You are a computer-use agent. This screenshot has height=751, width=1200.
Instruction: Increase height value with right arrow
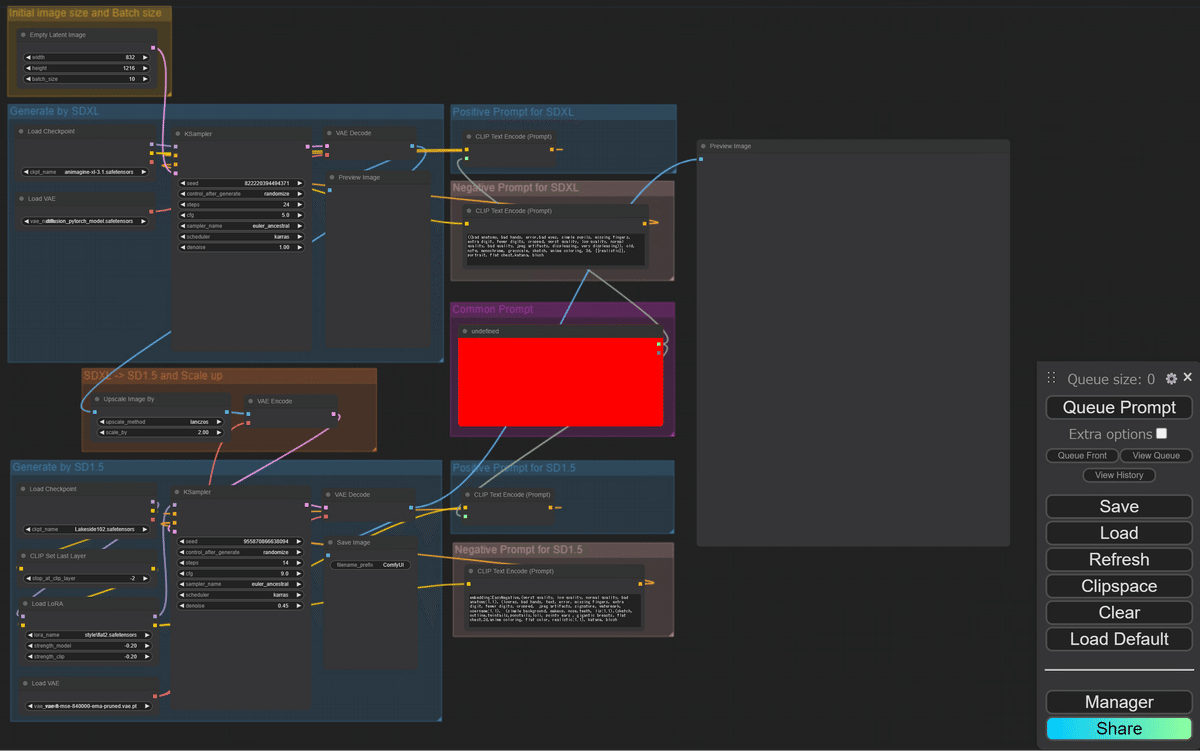[x=145, y=68]
